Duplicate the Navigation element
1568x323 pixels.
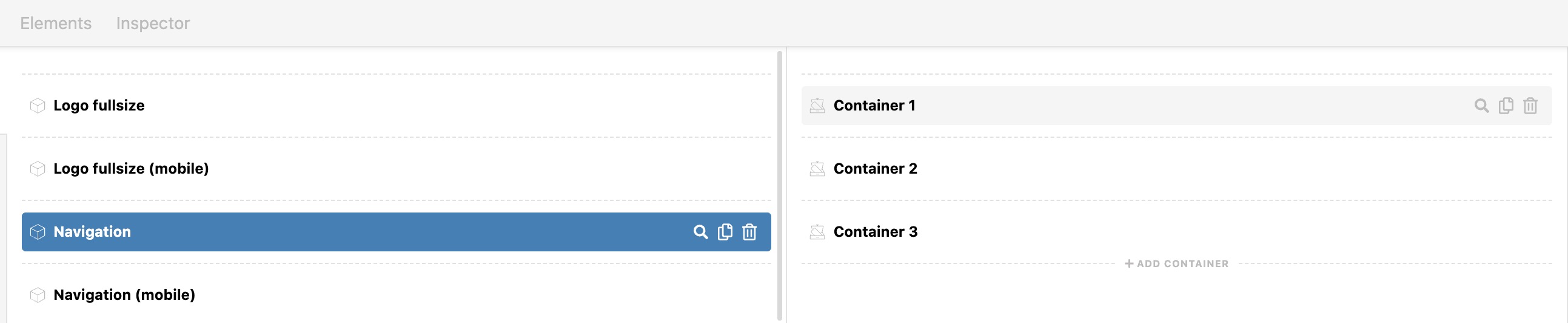point(725,232)
